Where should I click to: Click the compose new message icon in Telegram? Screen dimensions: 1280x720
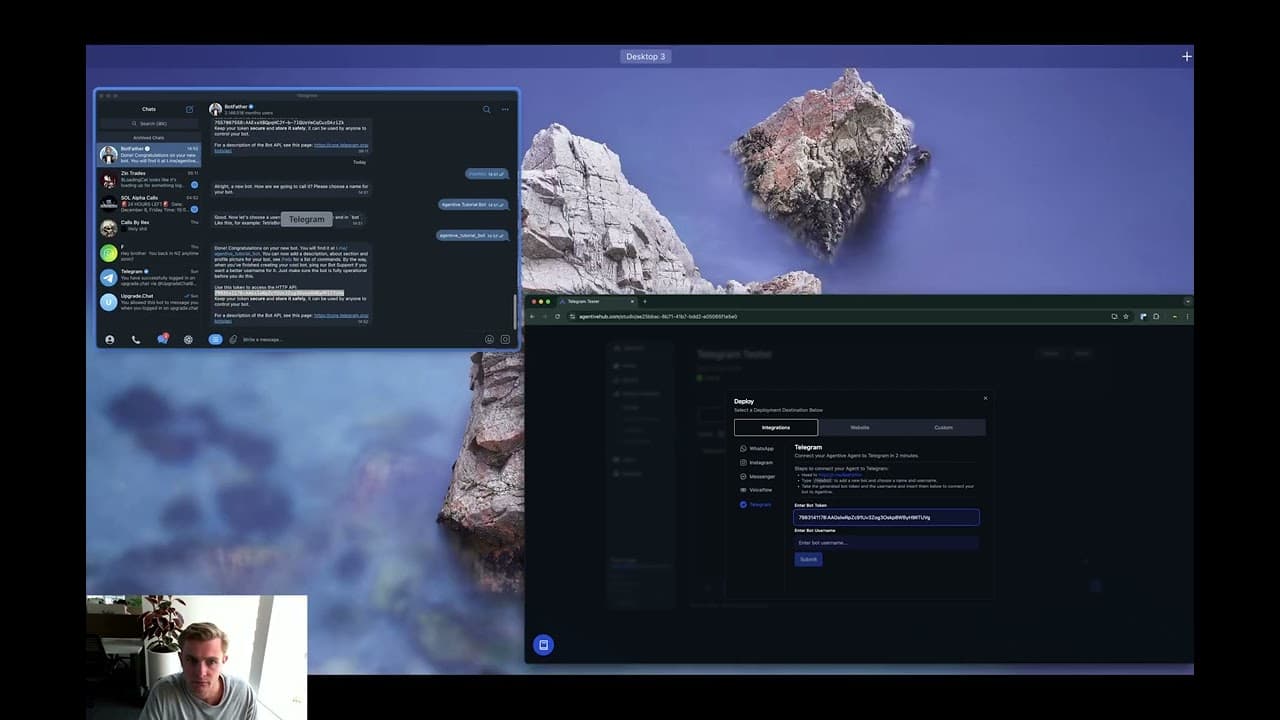[x=189, y=109]
